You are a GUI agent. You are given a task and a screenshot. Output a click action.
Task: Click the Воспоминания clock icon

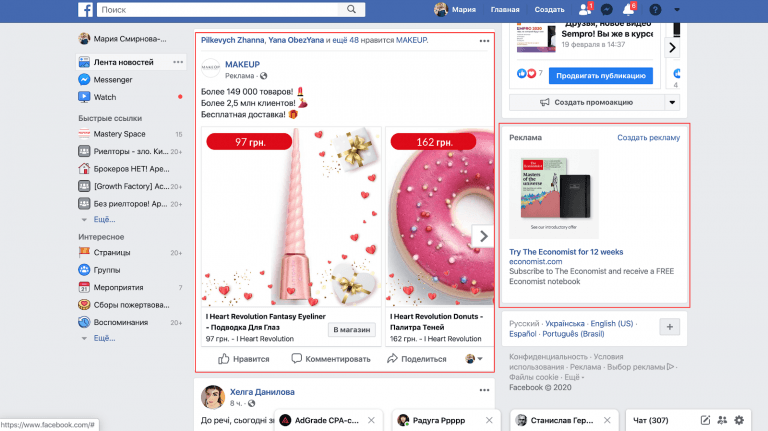coord(84,322)
